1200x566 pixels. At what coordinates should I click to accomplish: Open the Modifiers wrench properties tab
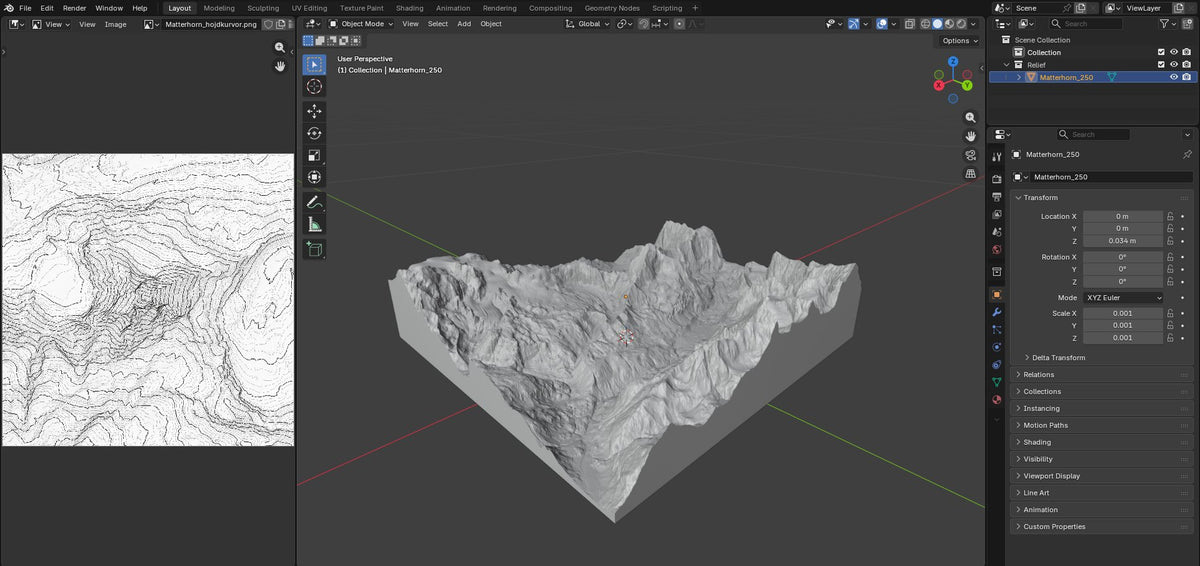(x=996, y=312)
